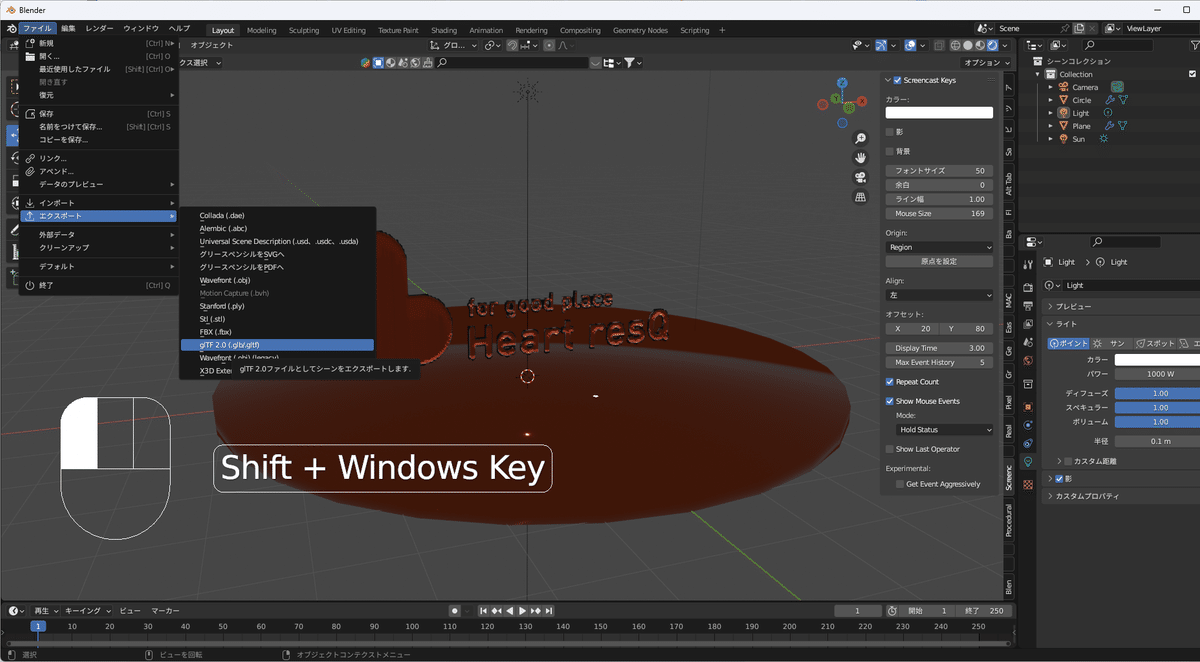Choose FBX (.fbx) export entry
The height and width of the screenshot is (662, 1200).
pos(277,331)
